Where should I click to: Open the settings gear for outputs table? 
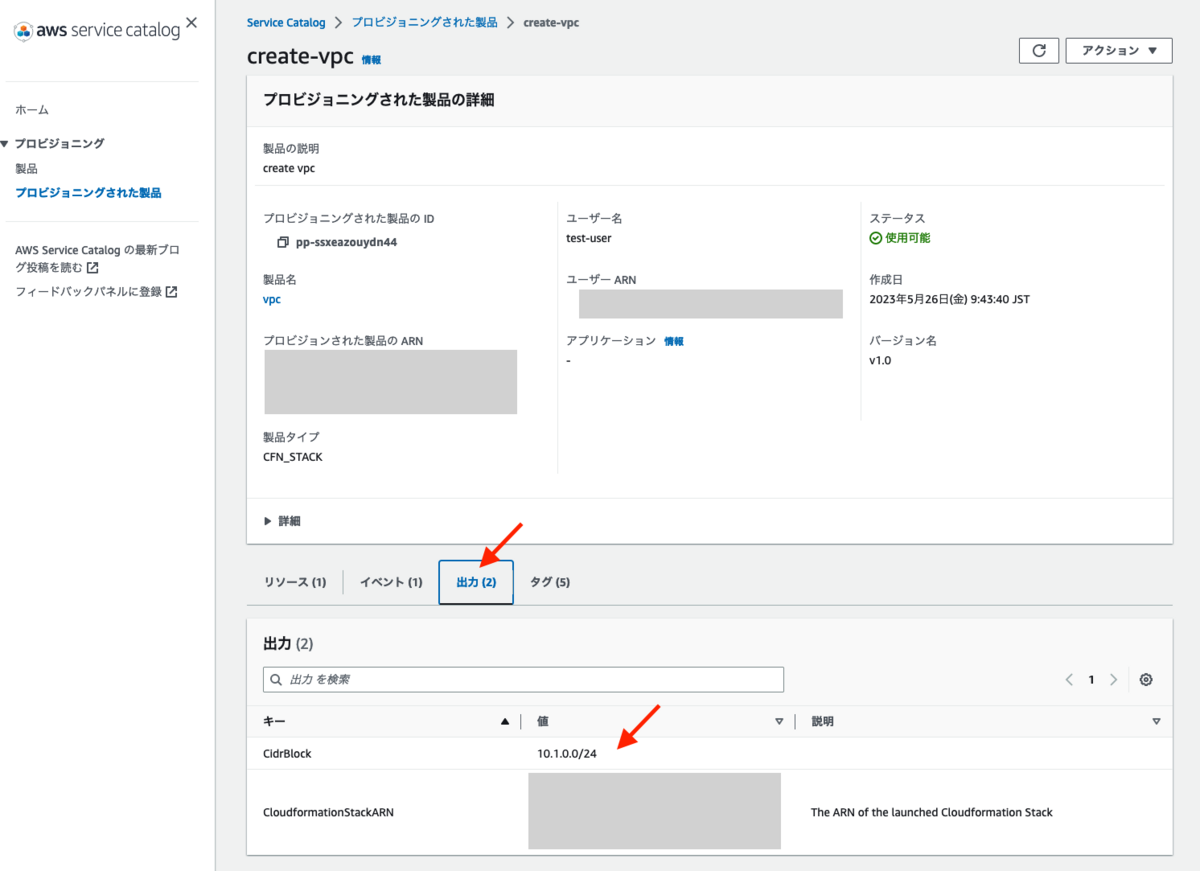(x=1146, y=680)
